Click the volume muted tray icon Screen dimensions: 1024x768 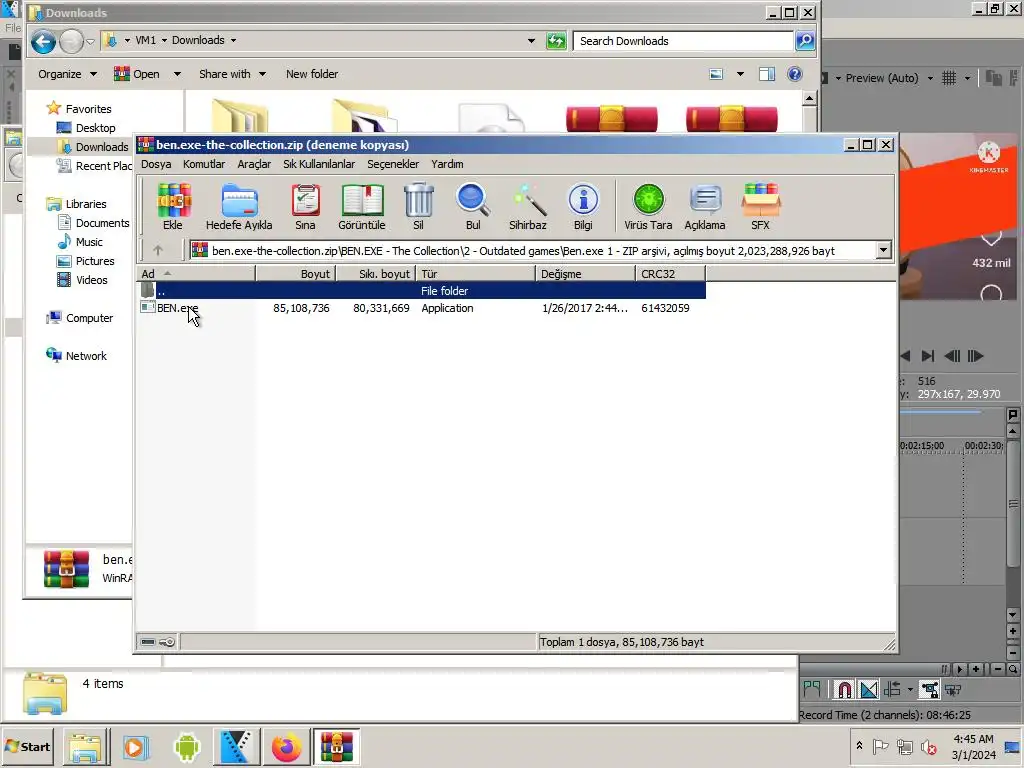tap(928, 747)
